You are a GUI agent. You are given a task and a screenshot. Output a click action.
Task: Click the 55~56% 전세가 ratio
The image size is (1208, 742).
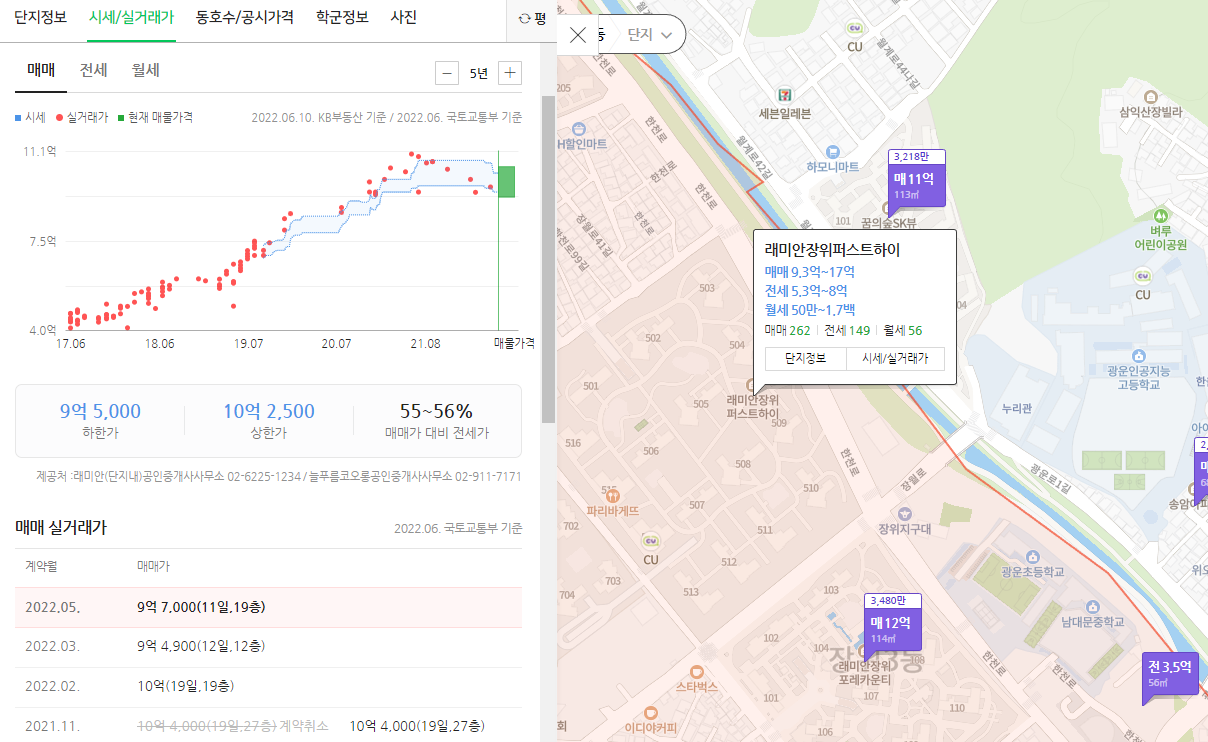436,411
